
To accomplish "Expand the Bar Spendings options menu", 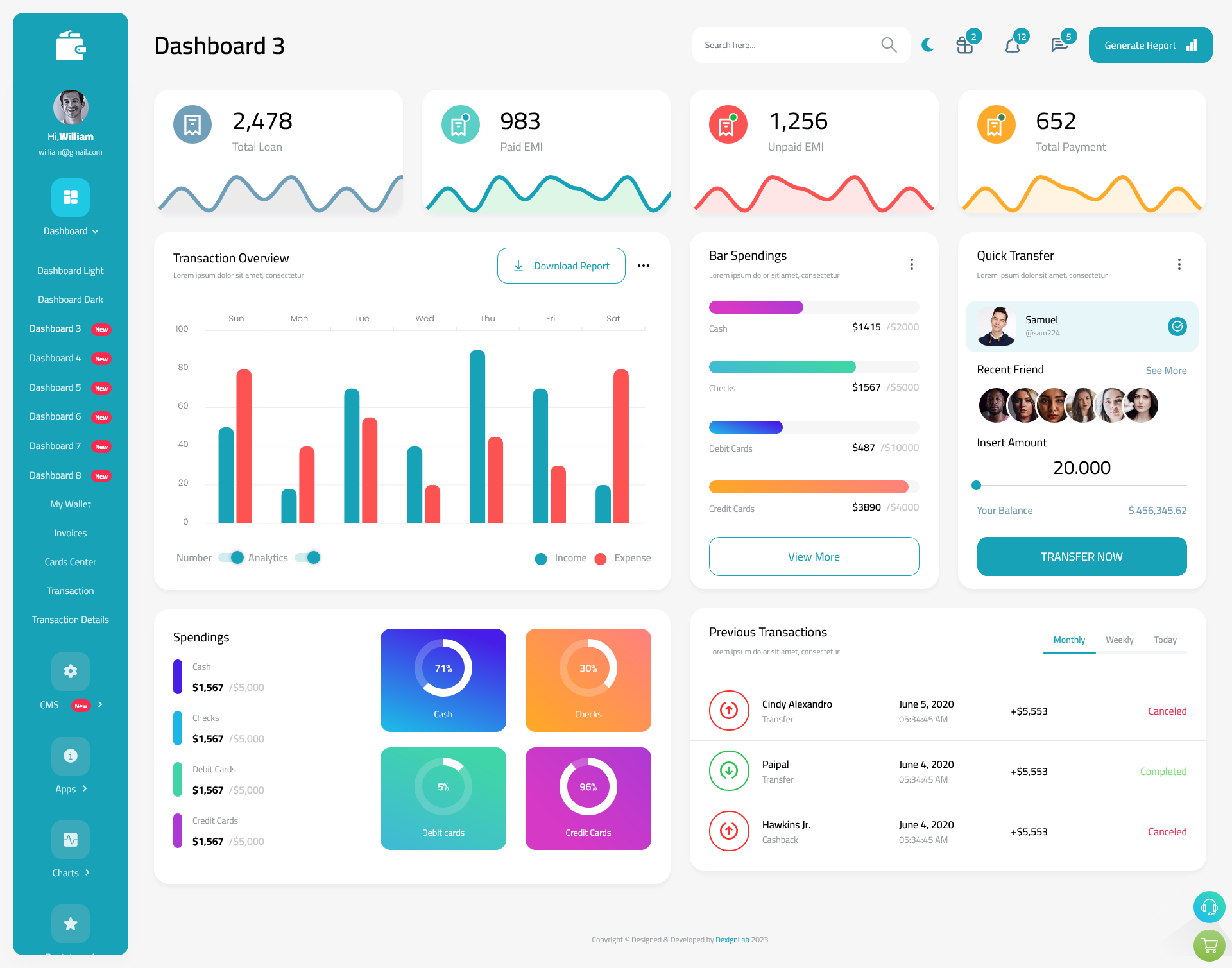I will click(x=912, y=264).
